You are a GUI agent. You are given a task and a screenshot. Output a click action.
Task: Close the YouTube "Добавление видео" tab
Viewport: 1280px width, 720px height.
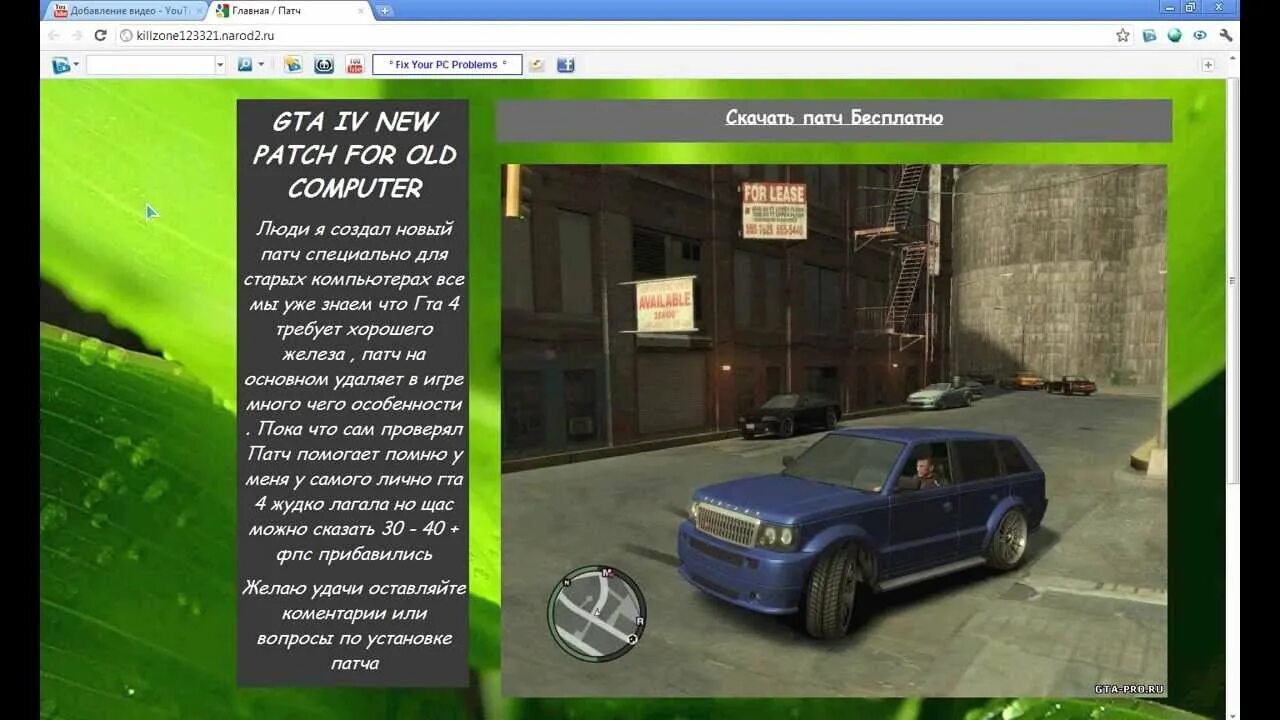tap(199, 11)
